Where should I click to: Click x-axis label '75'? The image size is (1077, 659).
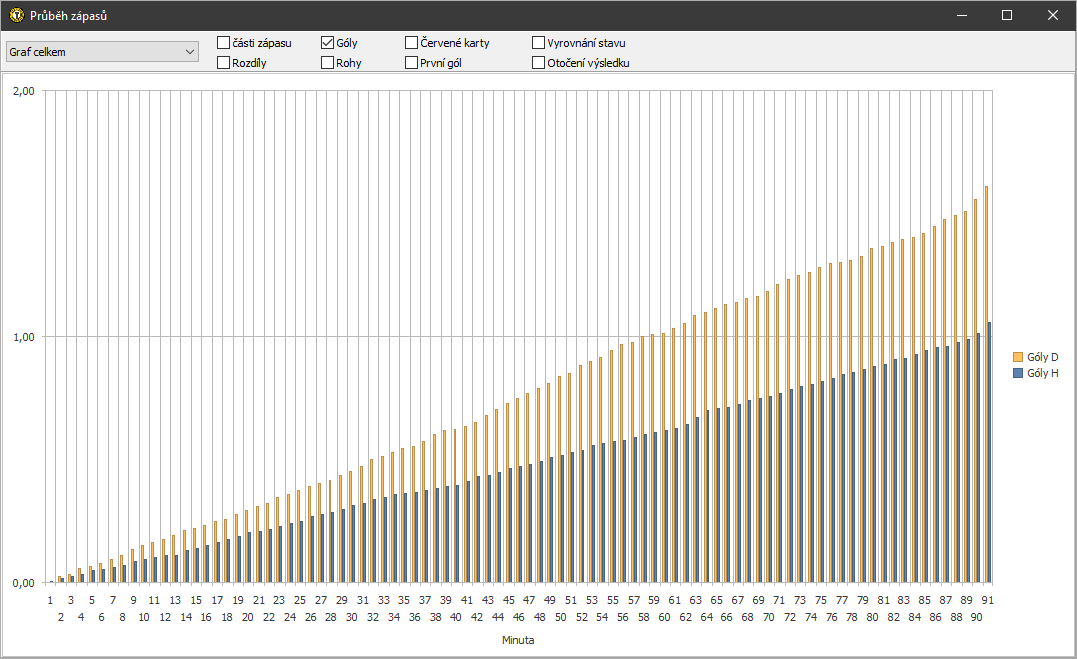click(821, 601)
